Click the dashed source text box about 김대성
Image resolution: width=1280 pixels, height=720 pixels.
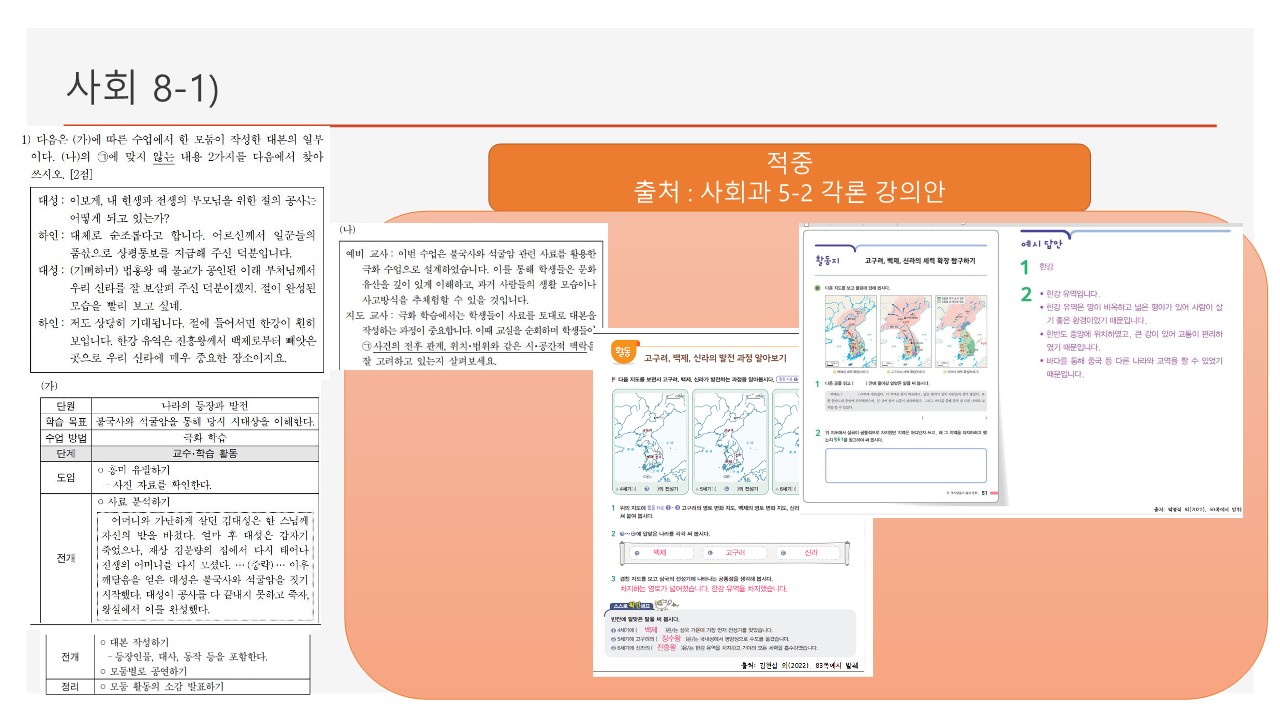tap(206, 565)
